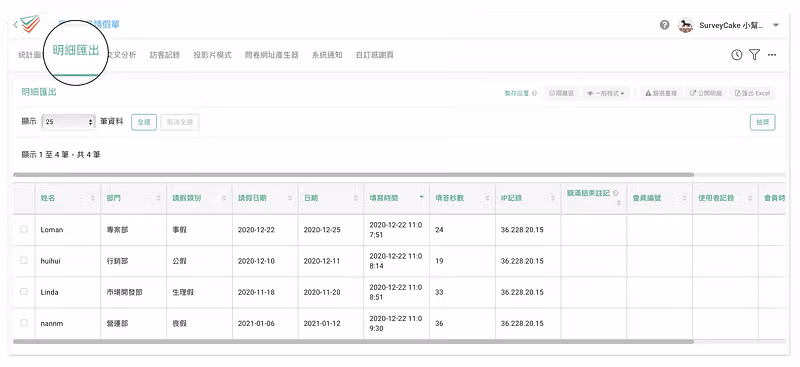Click the 抽獎 lottery button
This screenshot has width=800, height=367.
pos(763,122)
